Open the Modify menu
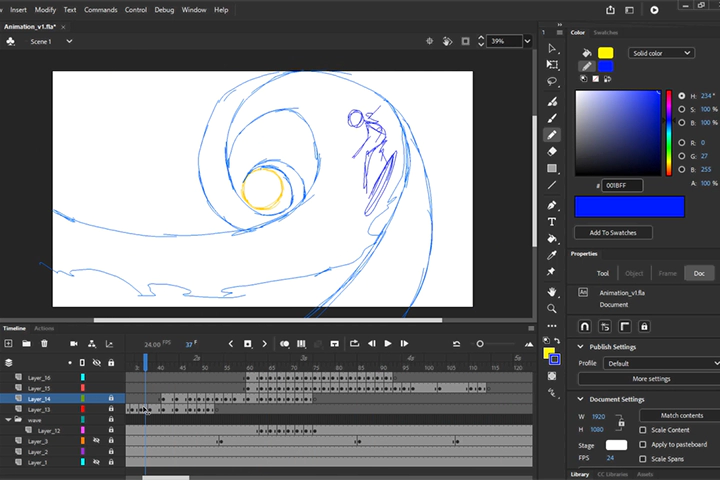Screen dimensions: 720x480 (45, 10)
